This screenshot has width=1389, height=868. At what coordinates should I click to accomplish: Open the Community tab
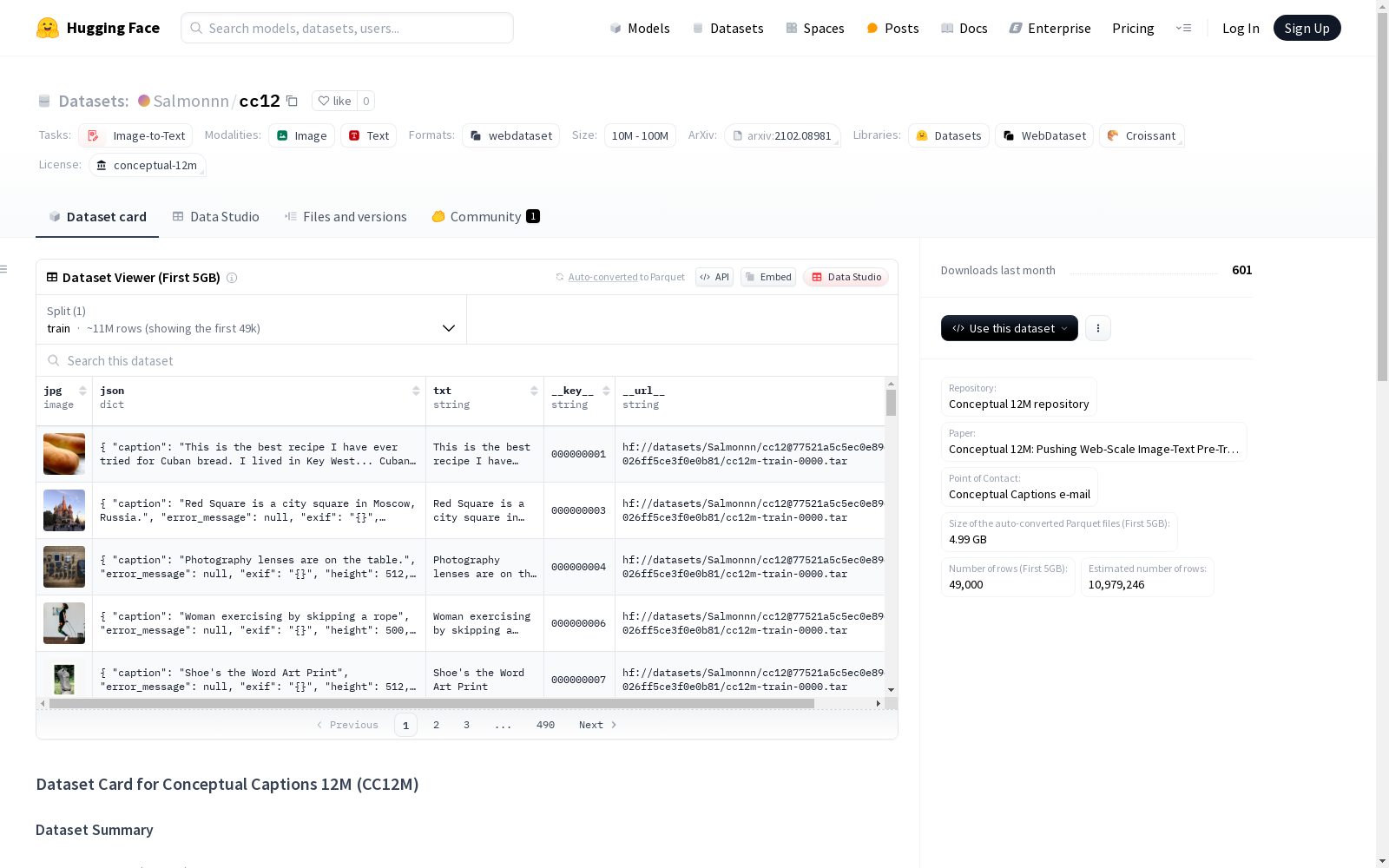(x=486, y=217)
